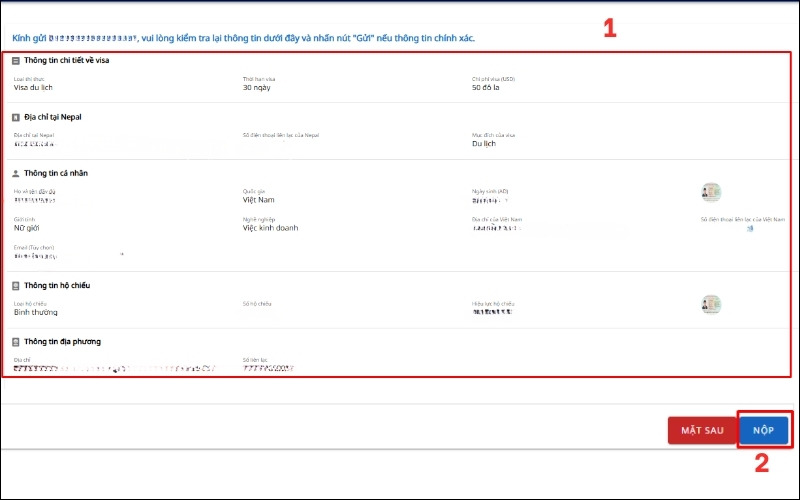Click the Thông tin hộ chiếu section icon

coord(16,286)
